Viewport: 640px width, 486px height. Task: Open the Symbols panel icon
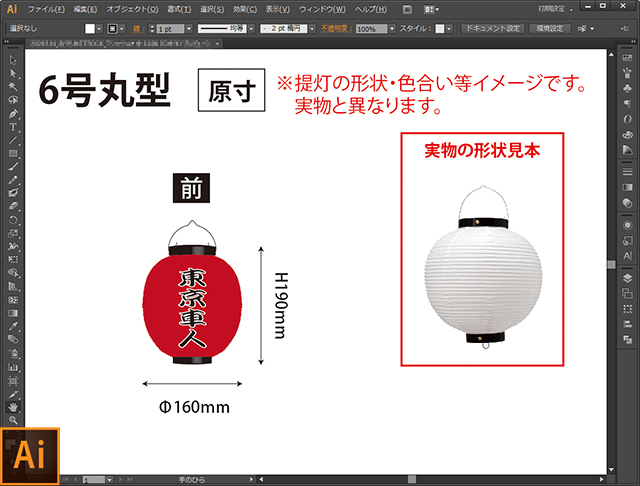(x=627, y=89)
